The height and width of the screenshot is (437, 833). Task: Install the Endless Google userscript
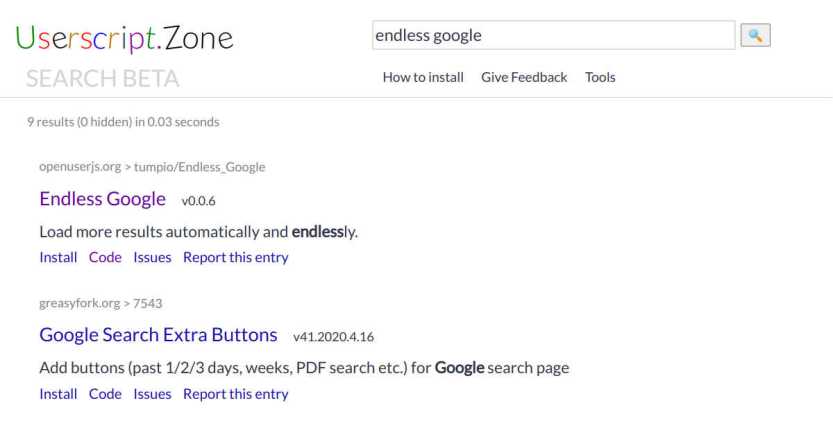58,257
